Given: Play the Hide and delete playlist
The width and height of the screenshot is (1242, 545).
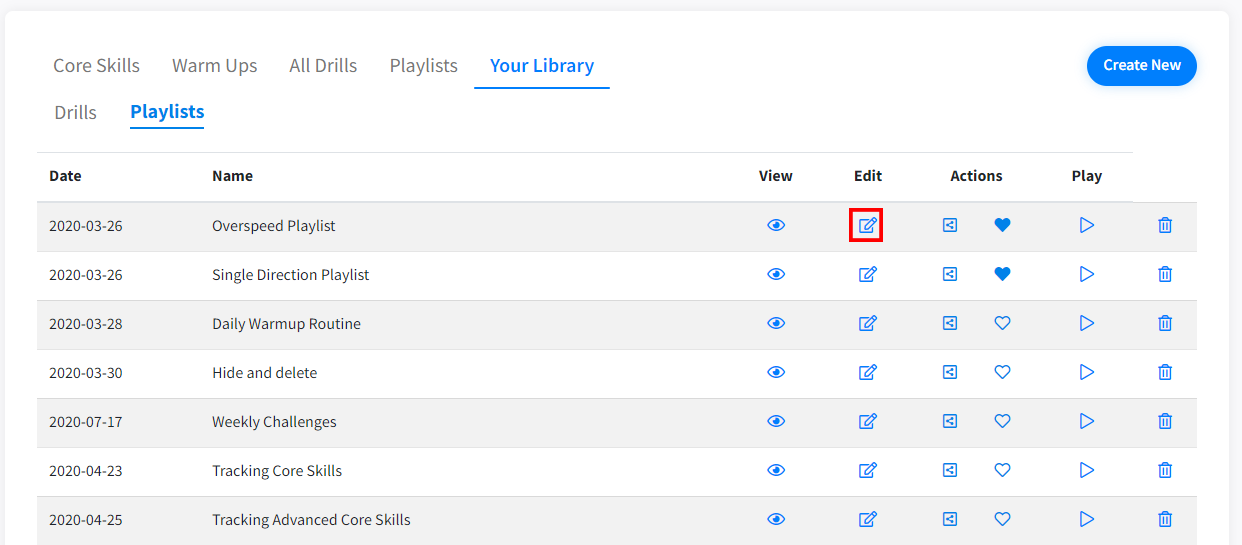Looking at the screenshot, I should tap(1087, 372).
